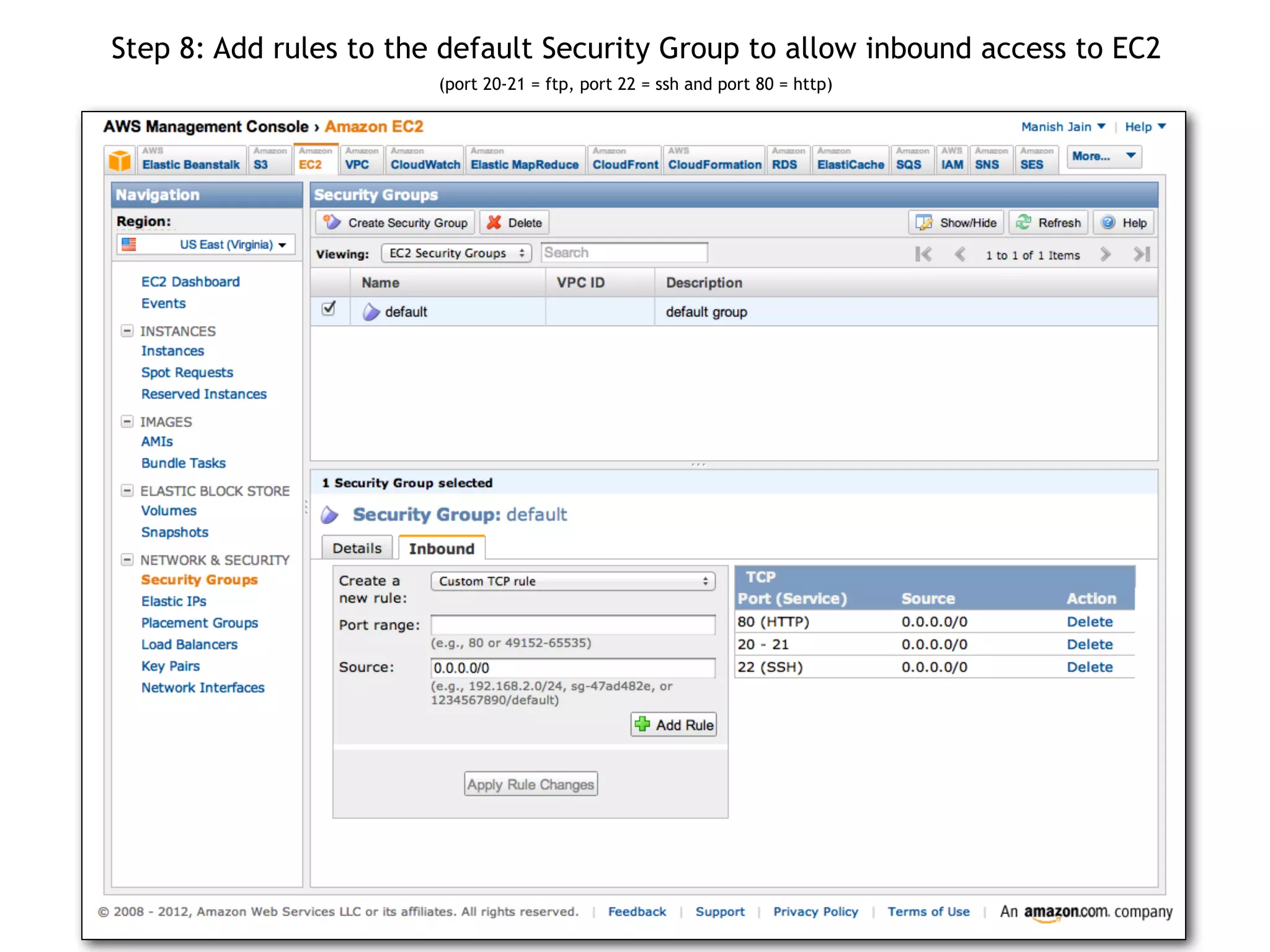Screen dimensions: 1270x952
Task: Switch to the Elastic Beanstalk service tab
Action: click(191, 159)
